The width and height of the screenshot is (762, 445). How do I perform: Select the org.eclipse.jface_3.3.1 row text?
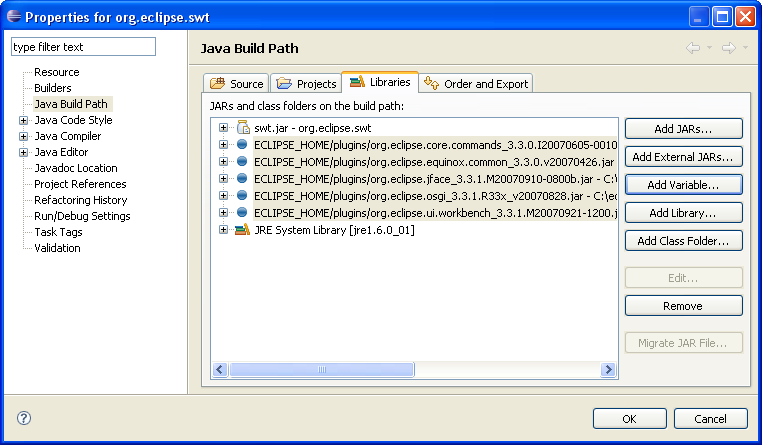click(x=435, y=179)
